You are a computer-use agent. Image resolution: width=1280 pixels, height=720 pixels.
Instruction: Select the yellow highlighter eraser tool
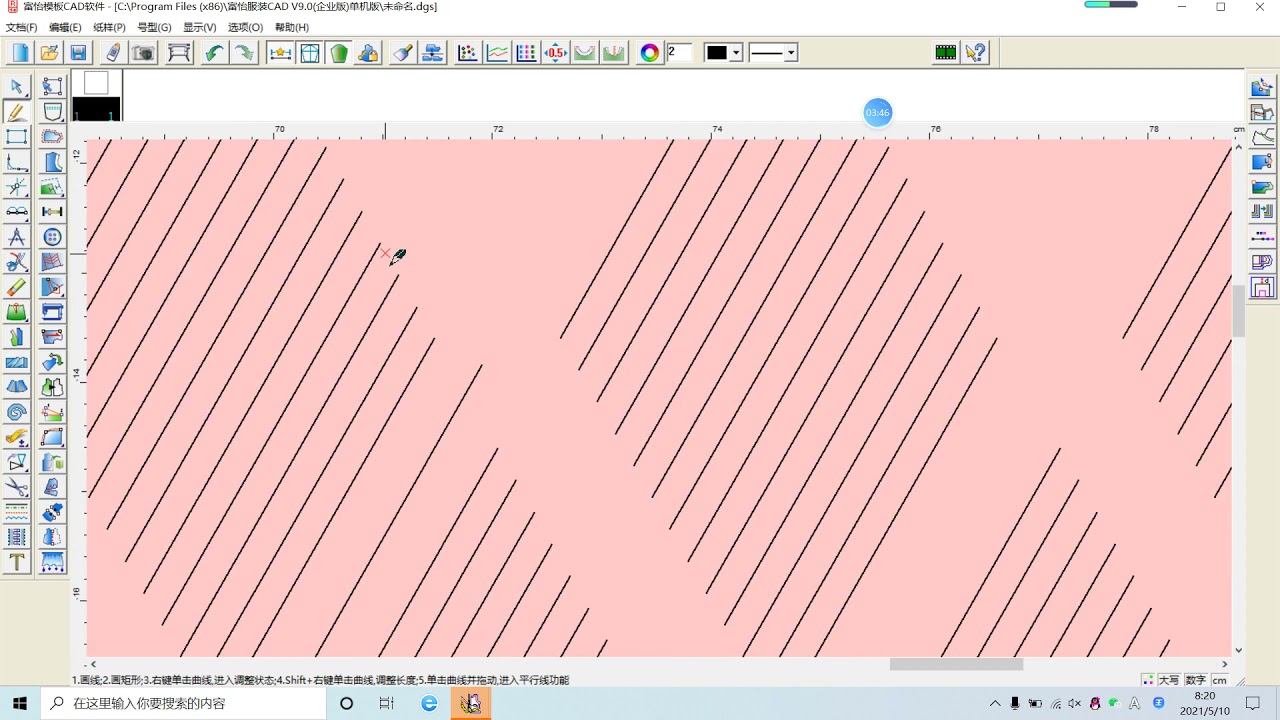click(x=17, y=287)
